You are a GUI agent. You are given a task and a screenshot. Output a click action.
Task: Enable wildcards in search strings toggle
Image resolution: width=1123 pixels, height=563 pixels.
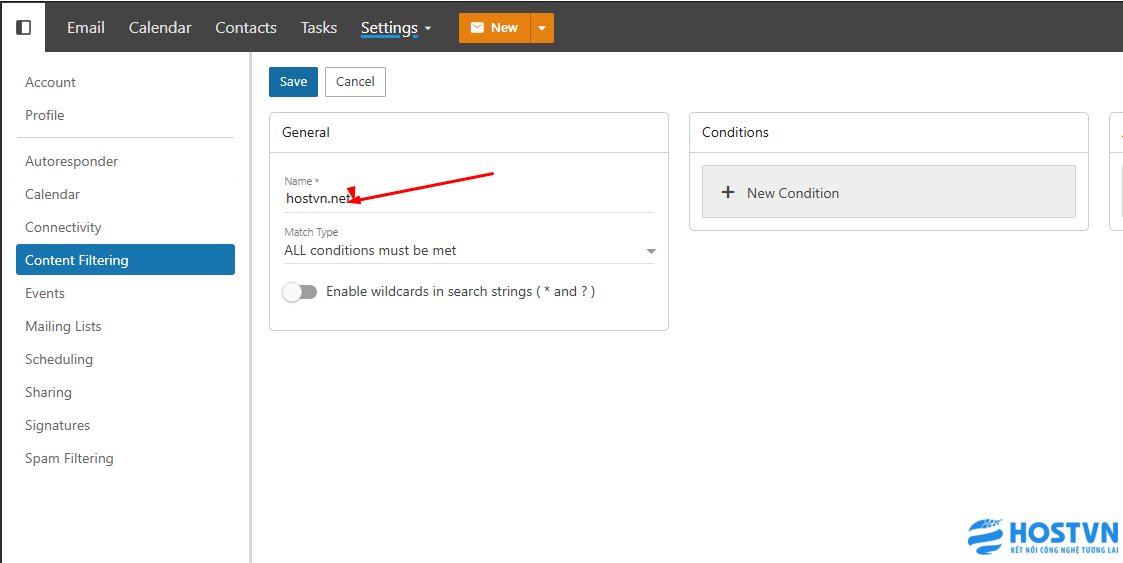pyautogui.click(x=300, y=292)
